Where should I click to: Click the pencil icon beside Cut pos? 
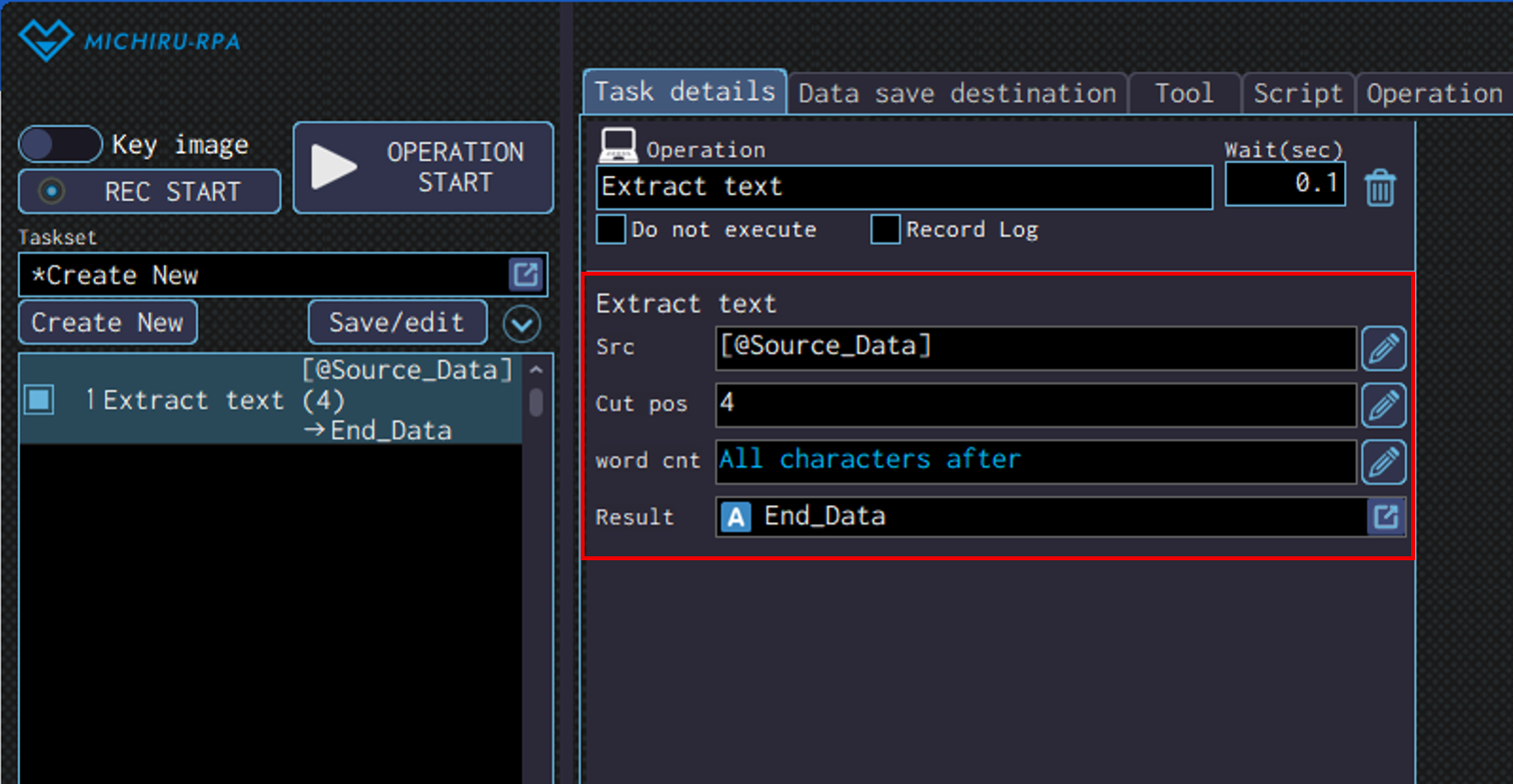(1383, 405)
